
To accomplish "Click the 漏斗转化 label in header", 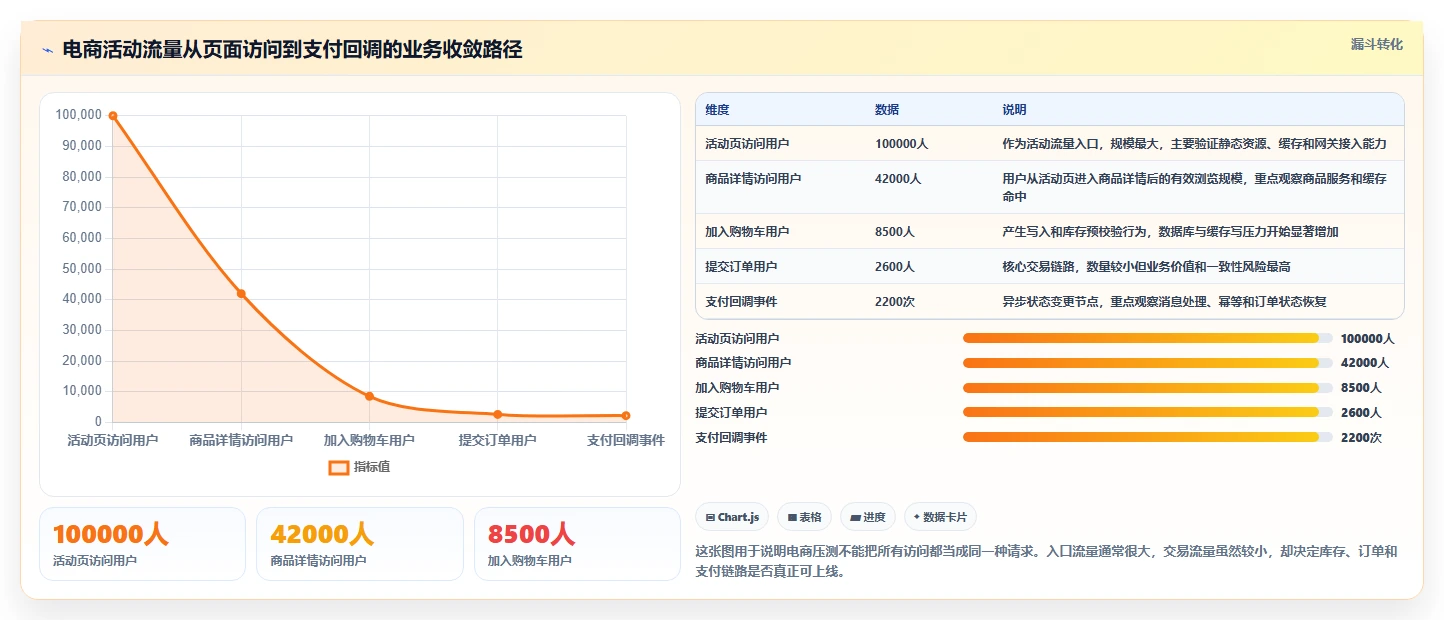I will click(x=1377, y=44).
